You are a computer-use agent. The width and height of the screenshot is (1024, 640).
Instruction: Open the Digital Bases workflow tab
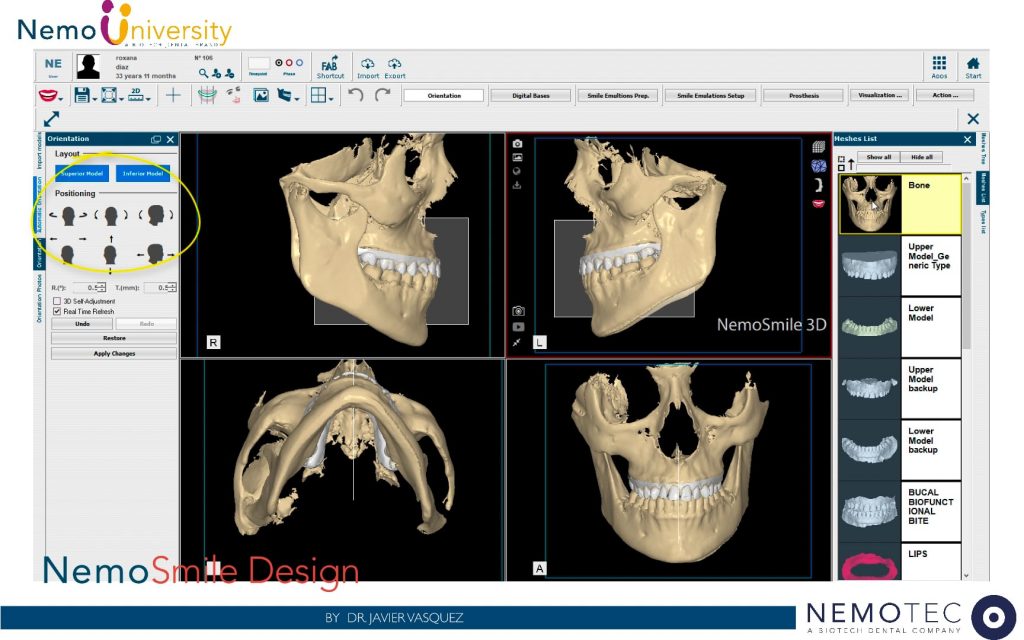[531, 95]
